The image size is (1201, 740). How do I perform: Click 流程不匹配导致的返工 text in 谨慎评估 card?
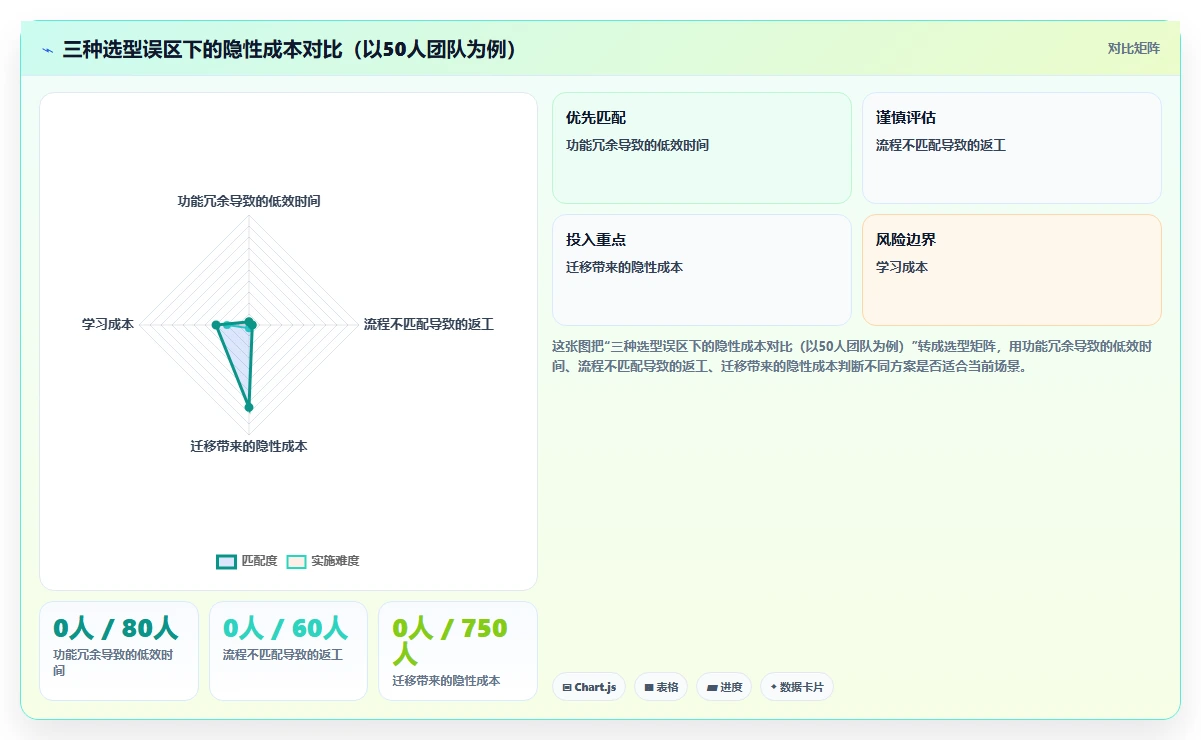941,145
